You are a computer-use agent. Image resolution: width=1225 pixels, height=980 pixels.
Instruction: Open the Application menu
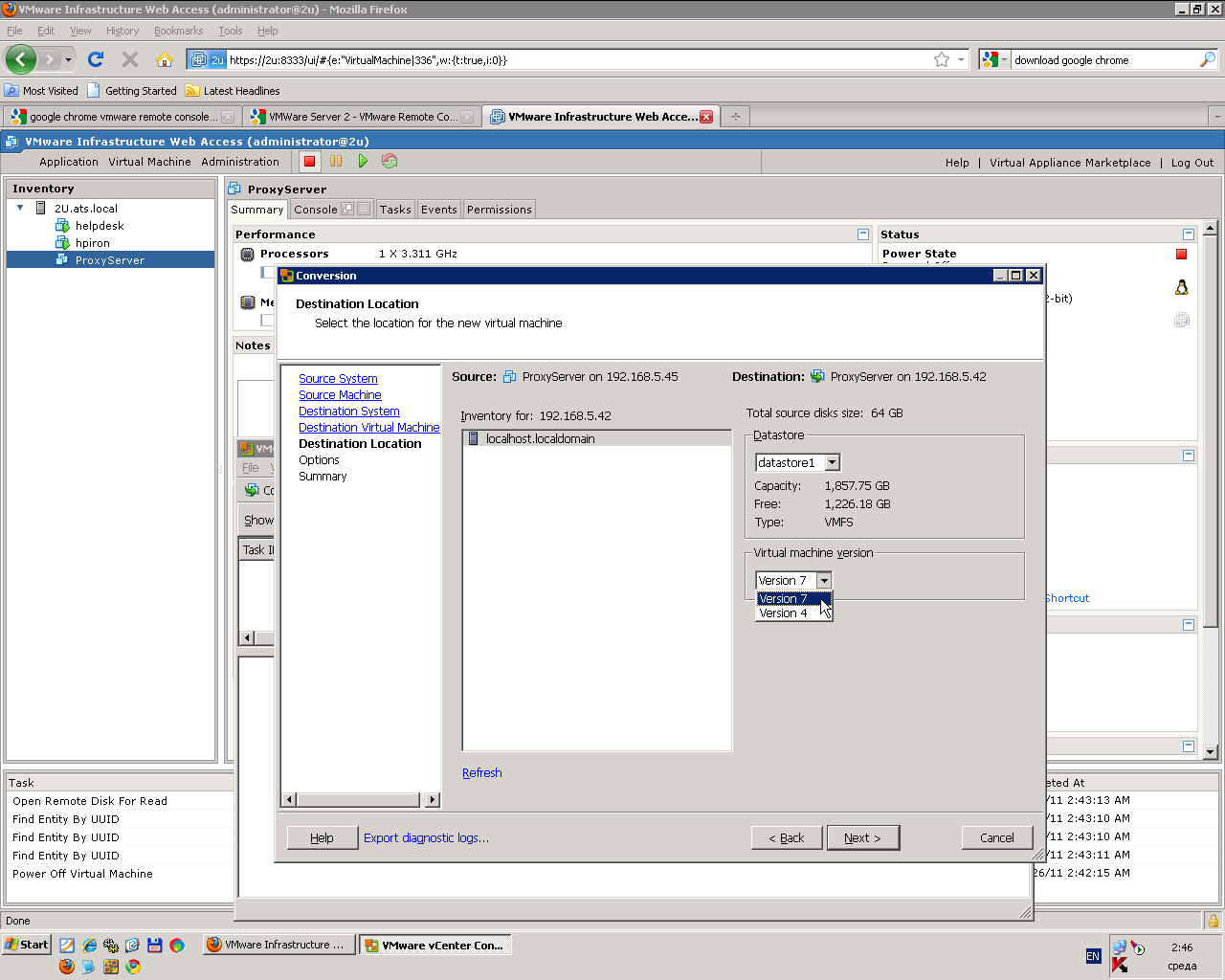point(69,162)
